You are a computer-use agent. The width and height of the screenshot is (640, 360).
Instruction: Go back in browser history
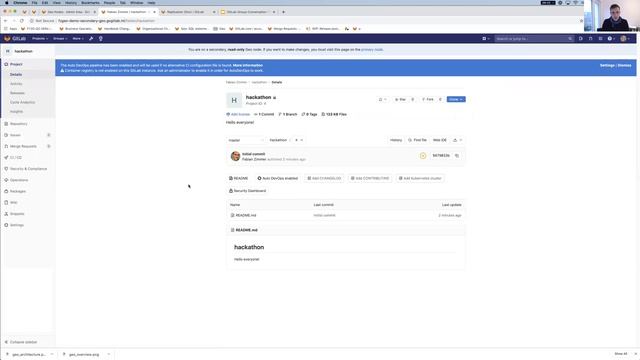tap(5, 20)
